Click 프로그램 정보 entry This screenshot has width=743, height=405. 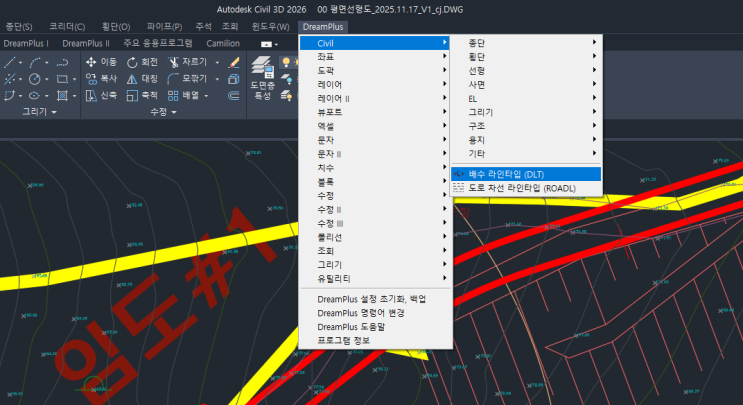[x=375, y=341]
